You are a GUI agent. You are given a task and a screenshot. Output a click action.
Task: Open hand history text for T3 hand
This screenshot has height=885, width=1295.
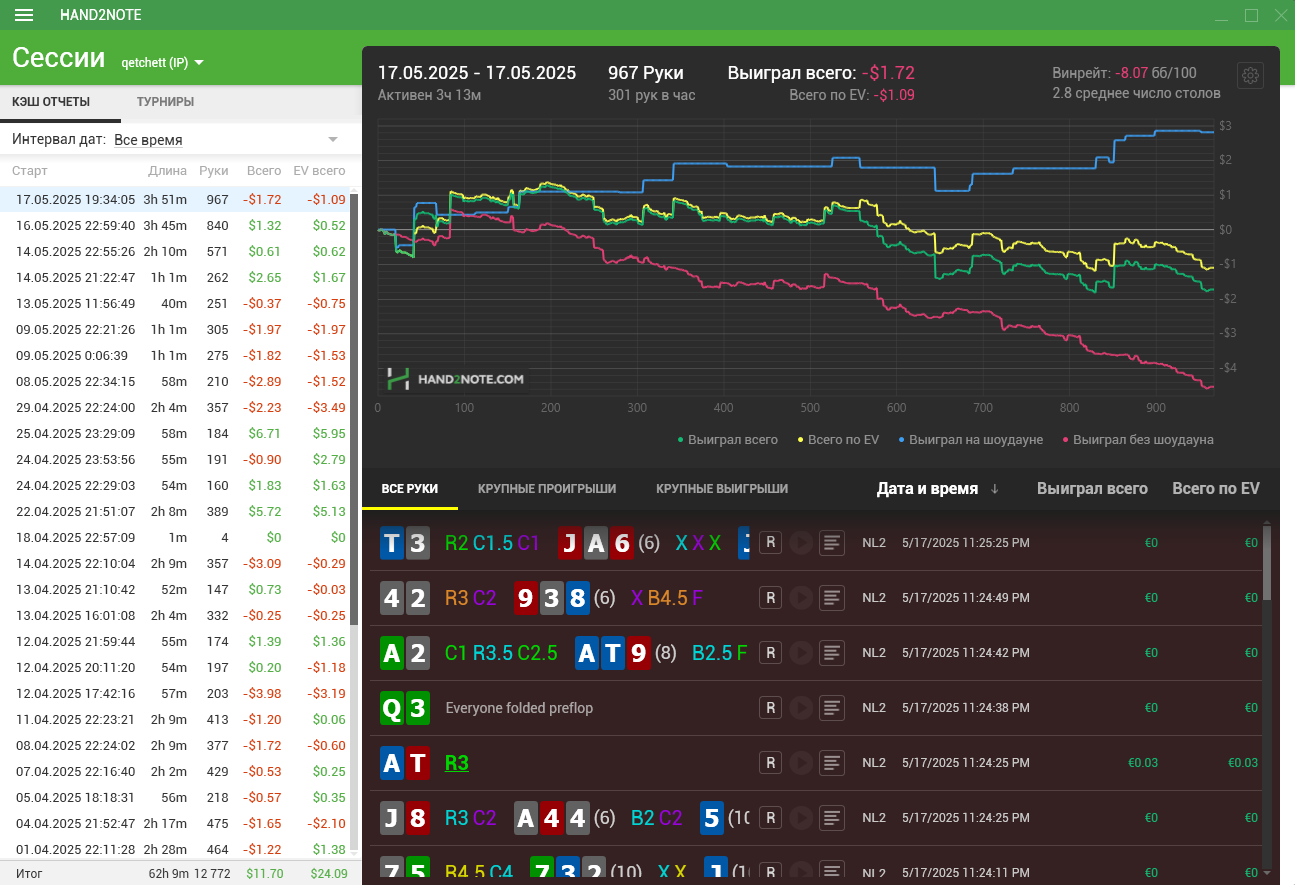pos(832,542)
